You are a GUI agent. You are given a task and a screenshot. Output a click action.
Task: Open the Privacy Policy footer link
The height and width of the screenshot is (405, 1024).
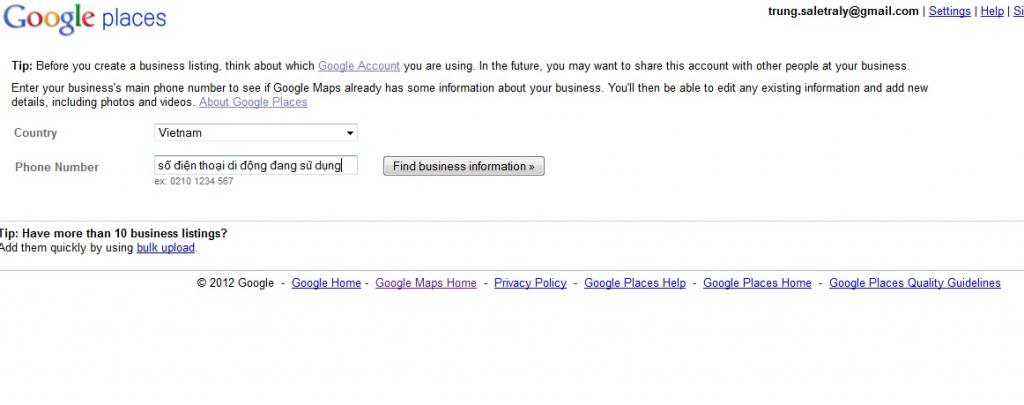coord(530,283)
